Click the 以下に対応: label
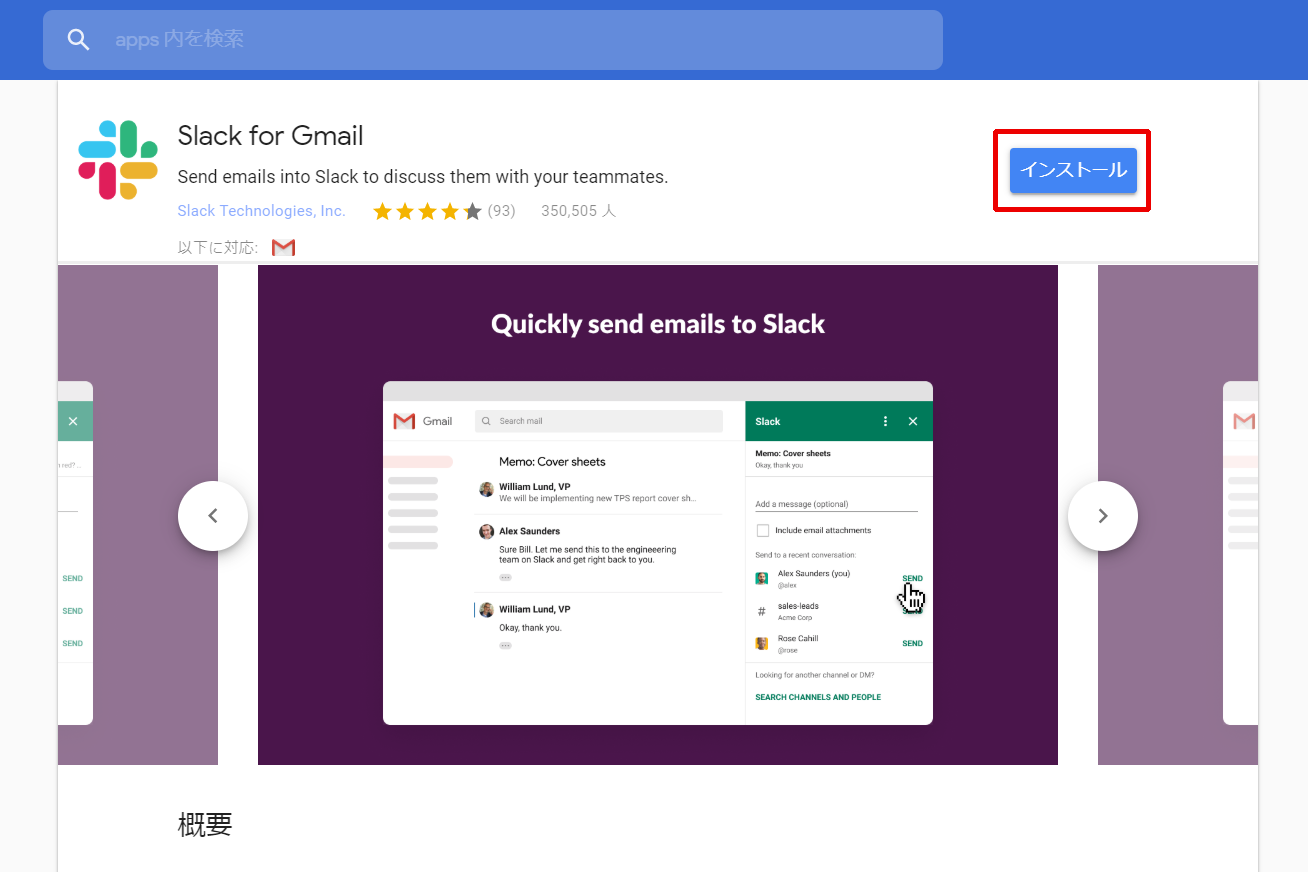Image resolution: width=1308 pixels, height=872 pixels. pyautogui.click(x=218, y=247)
